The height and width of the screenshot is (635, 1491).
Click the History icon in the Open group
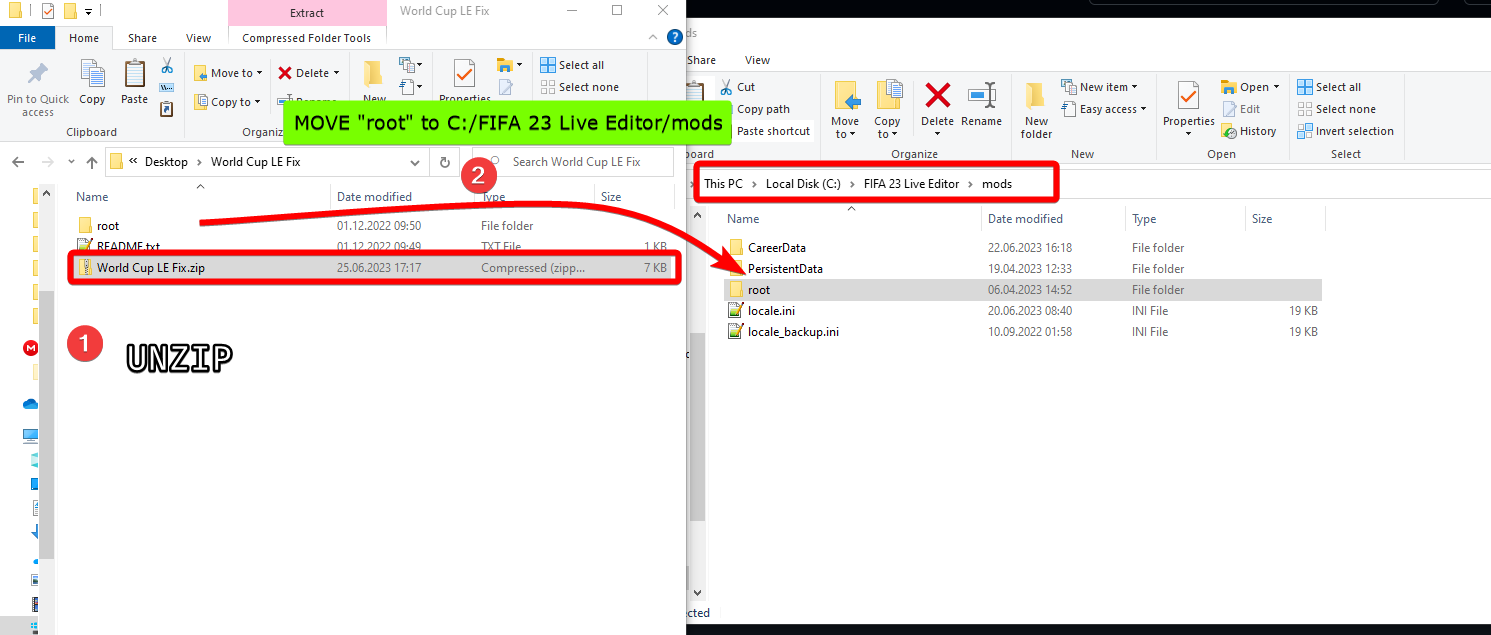point(1248,130)
